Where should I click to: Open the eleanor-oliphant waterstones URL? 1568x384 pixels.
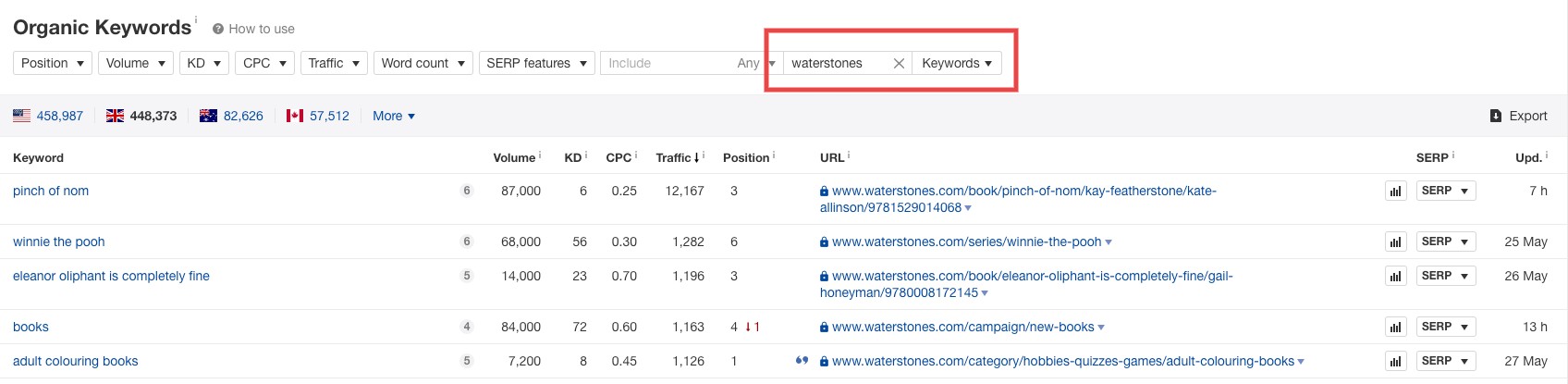pyautogui.click(x=1026, y=284)
